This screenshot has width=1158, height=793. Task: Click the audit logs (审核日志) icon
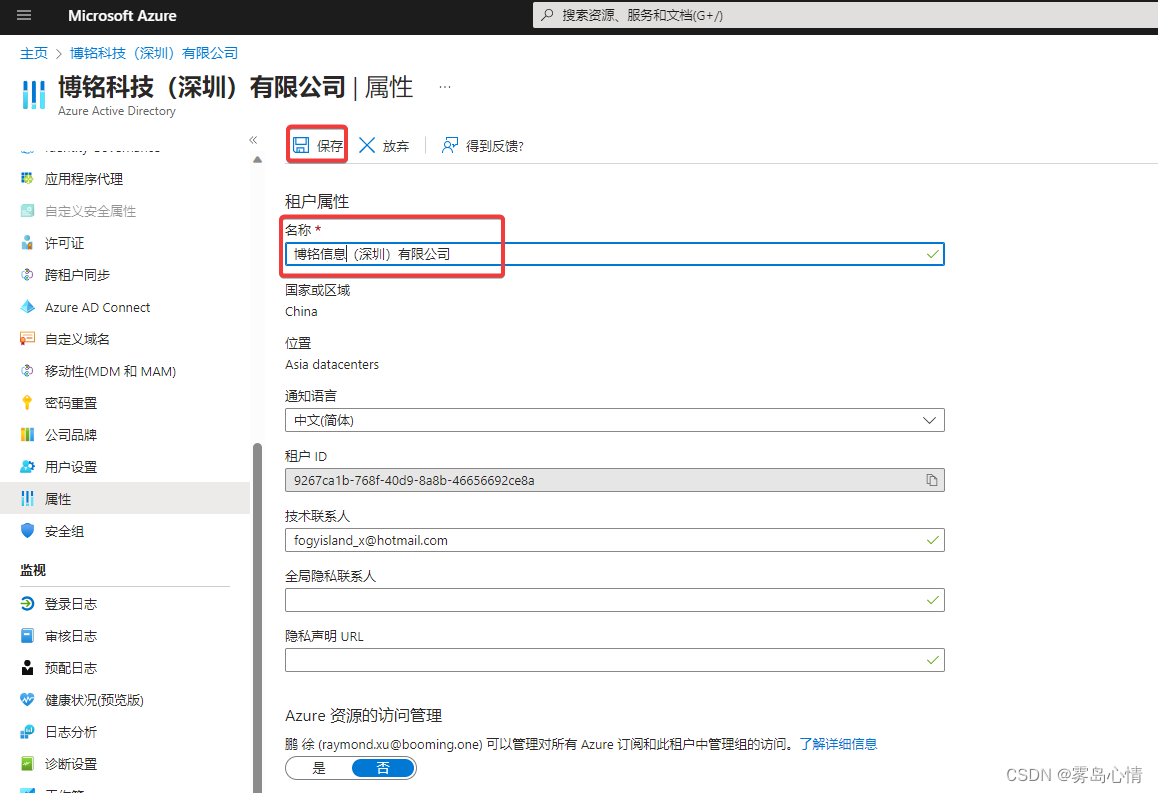click(x=27, y=636)
